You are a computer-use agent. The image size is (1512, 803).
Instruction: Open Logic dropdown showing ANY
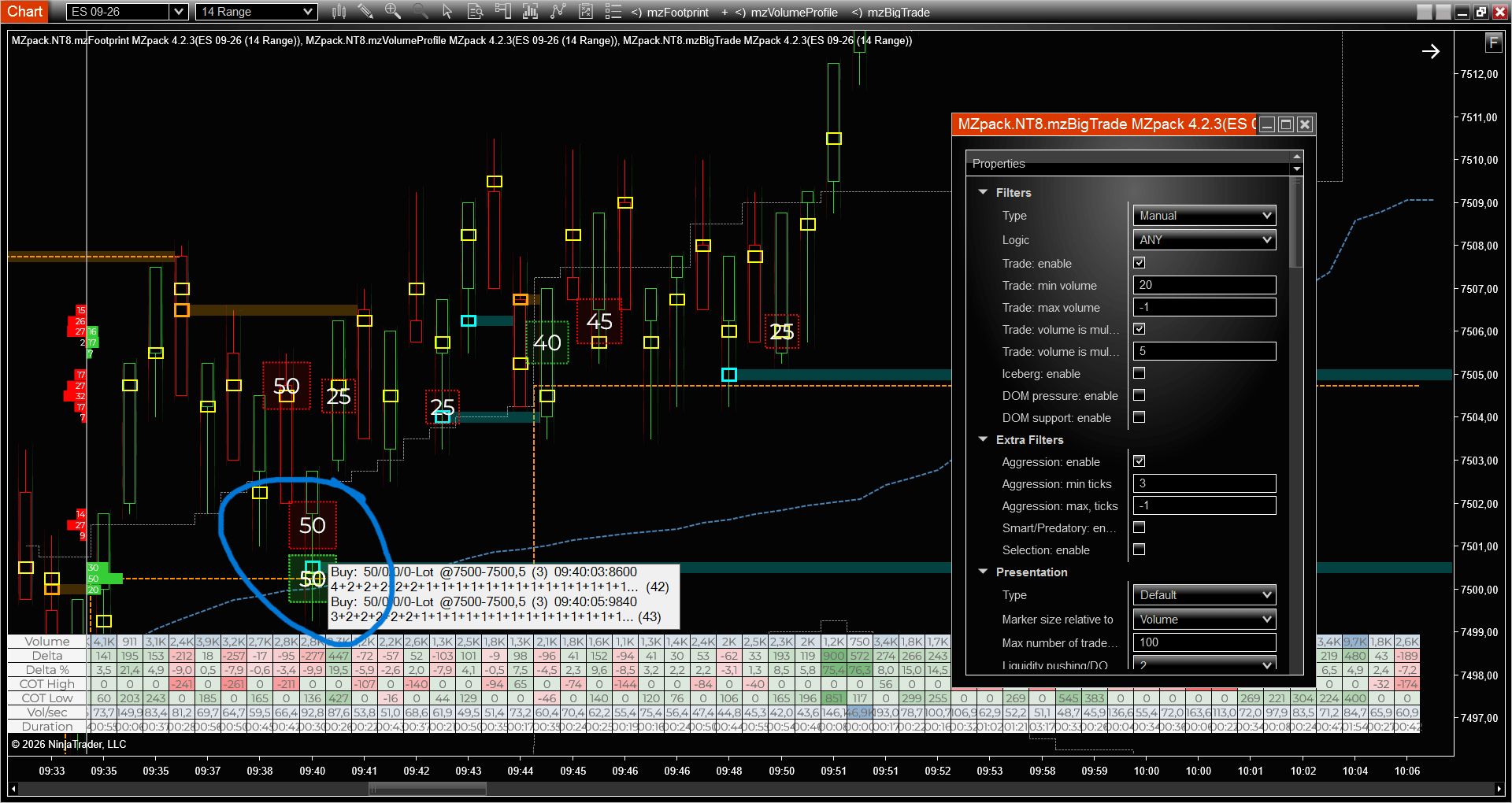[1204, 240]
